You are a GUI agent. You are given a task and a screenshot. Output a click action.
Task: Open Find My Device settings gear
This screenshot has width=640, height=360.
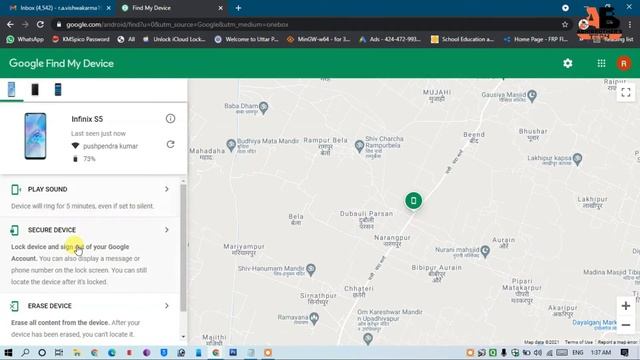[567, 63]
